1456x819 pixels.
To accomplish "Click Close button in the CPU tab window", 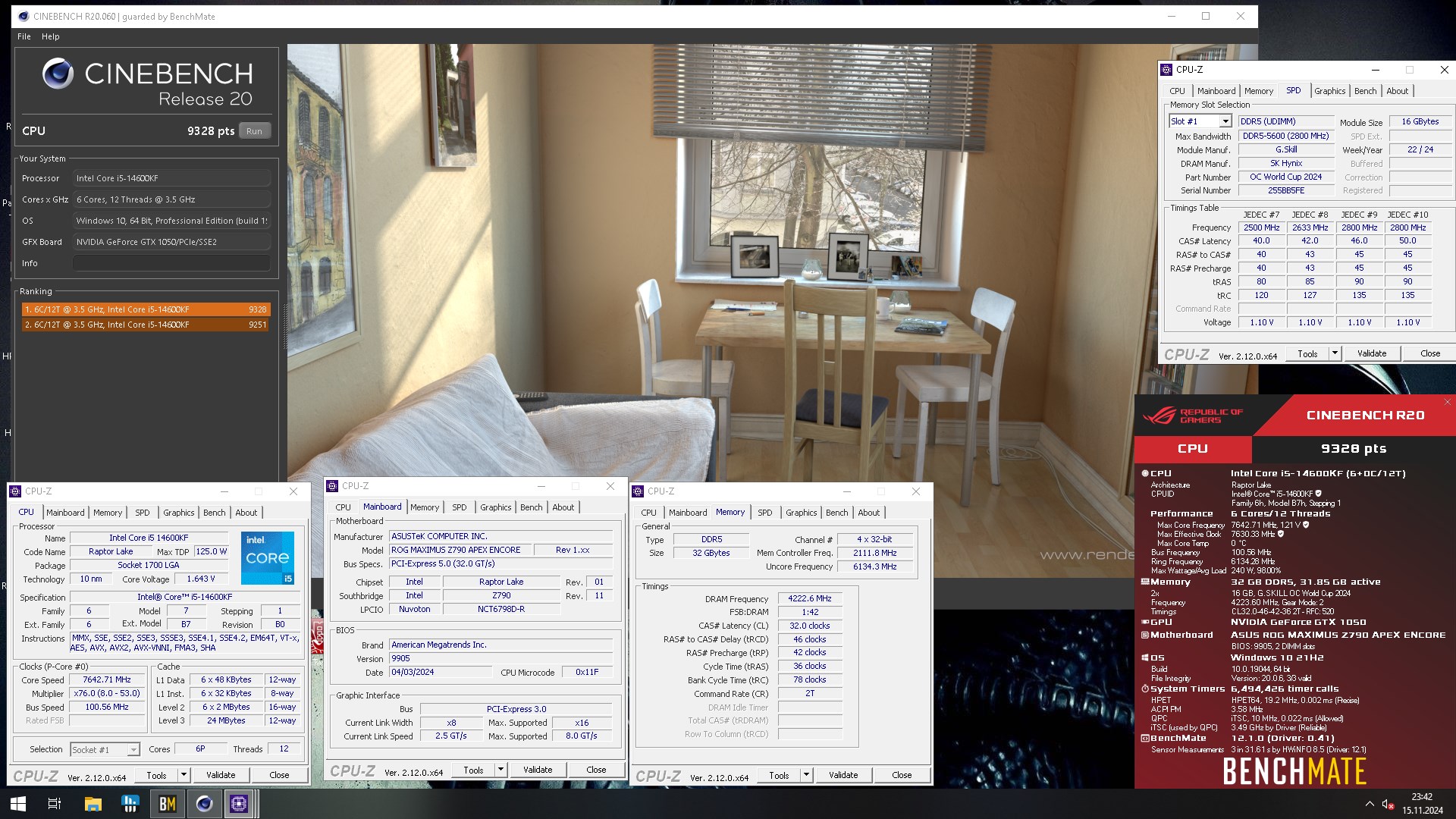I will pyautogui.click(x=279, y=775).
